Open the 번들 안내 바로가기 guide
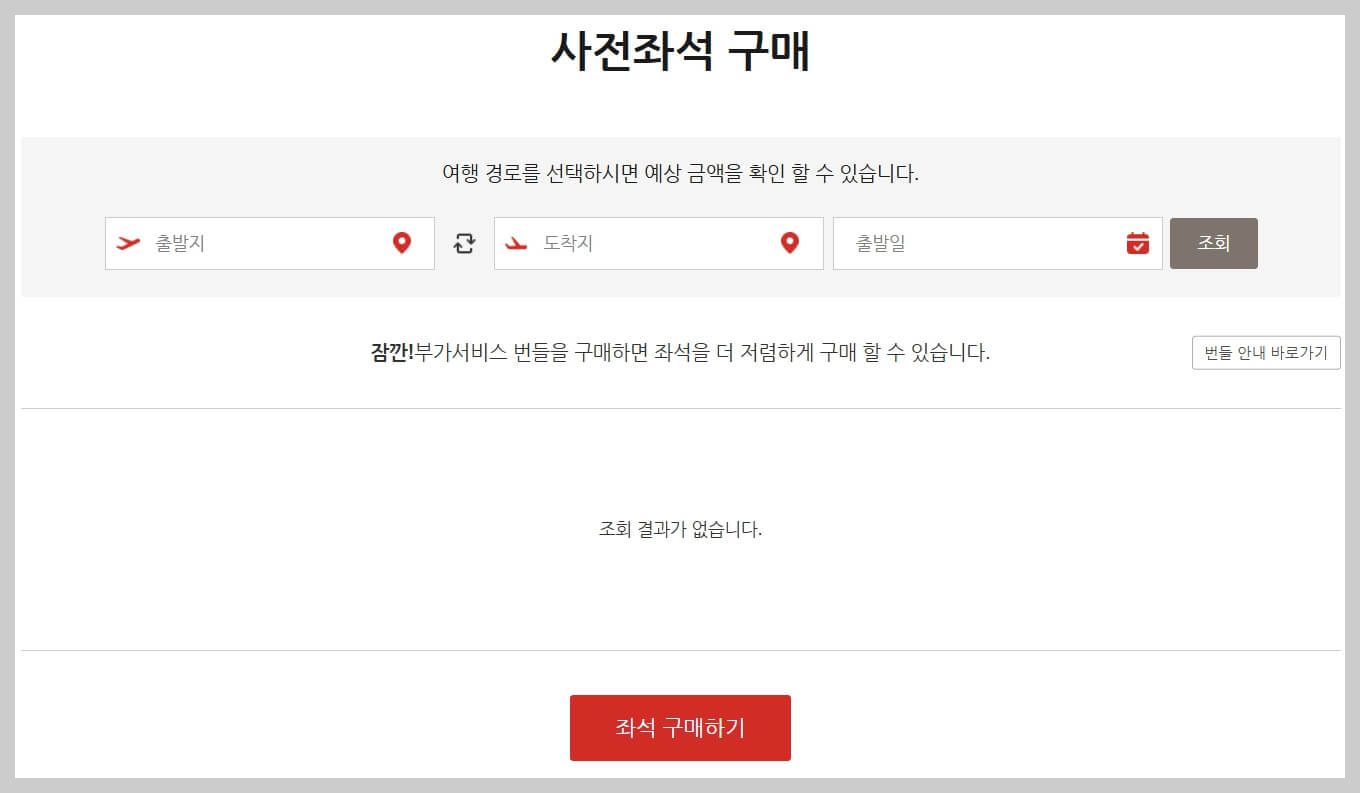The width and height of the screenshot is (1360, 793). [x=1266, y=352]
